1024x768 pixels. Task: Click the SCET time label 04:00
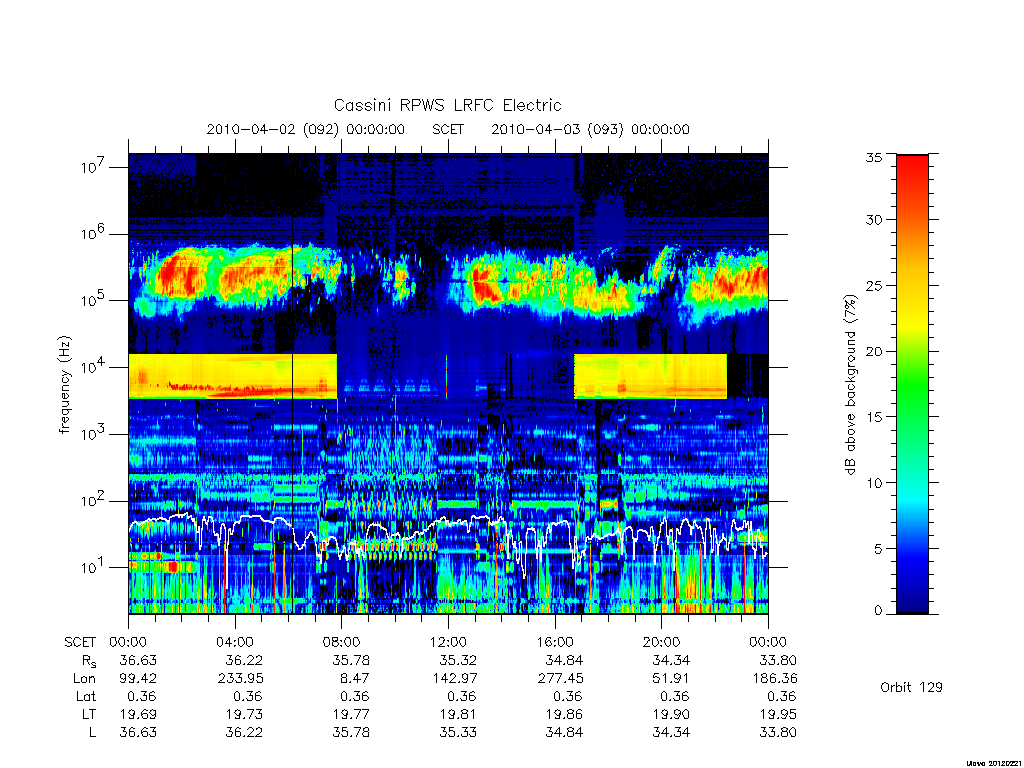234,642
